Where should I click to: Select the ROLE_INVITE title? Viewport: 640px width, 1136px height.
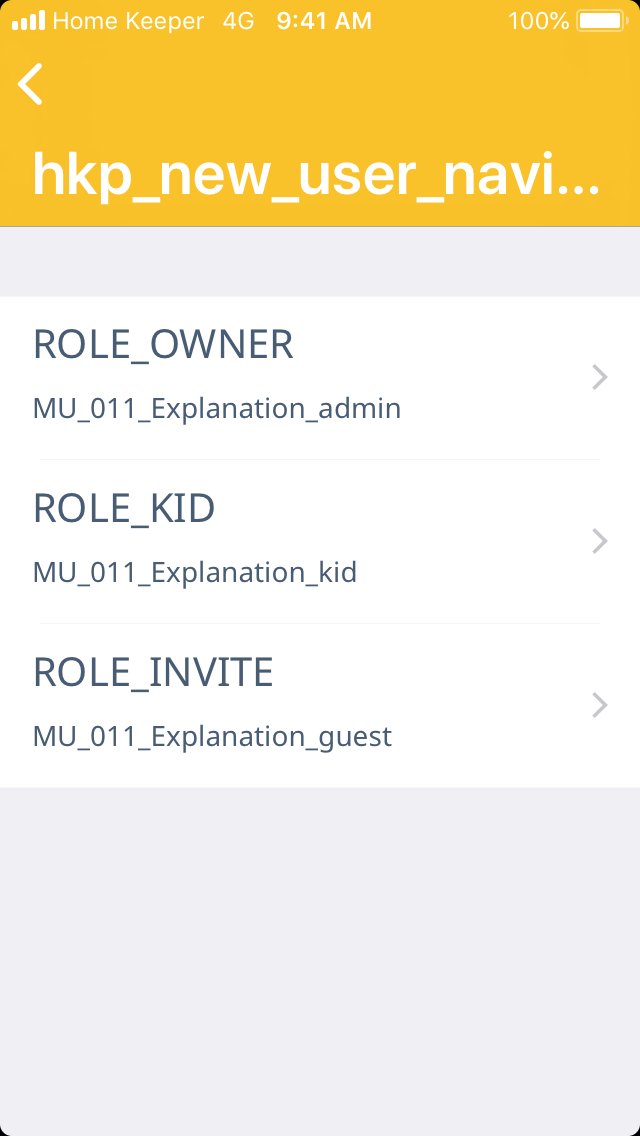tap(153, 673)
